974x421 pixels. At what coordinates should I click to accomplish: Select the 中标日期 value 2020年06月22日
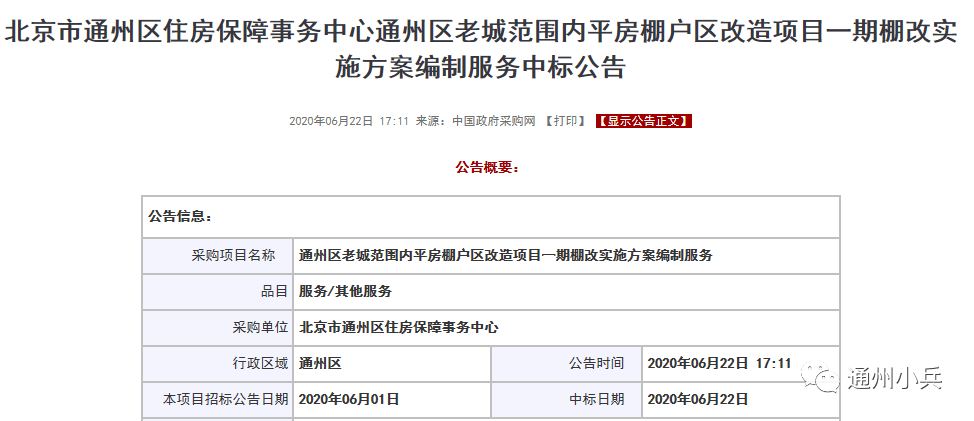pos(698,399)
